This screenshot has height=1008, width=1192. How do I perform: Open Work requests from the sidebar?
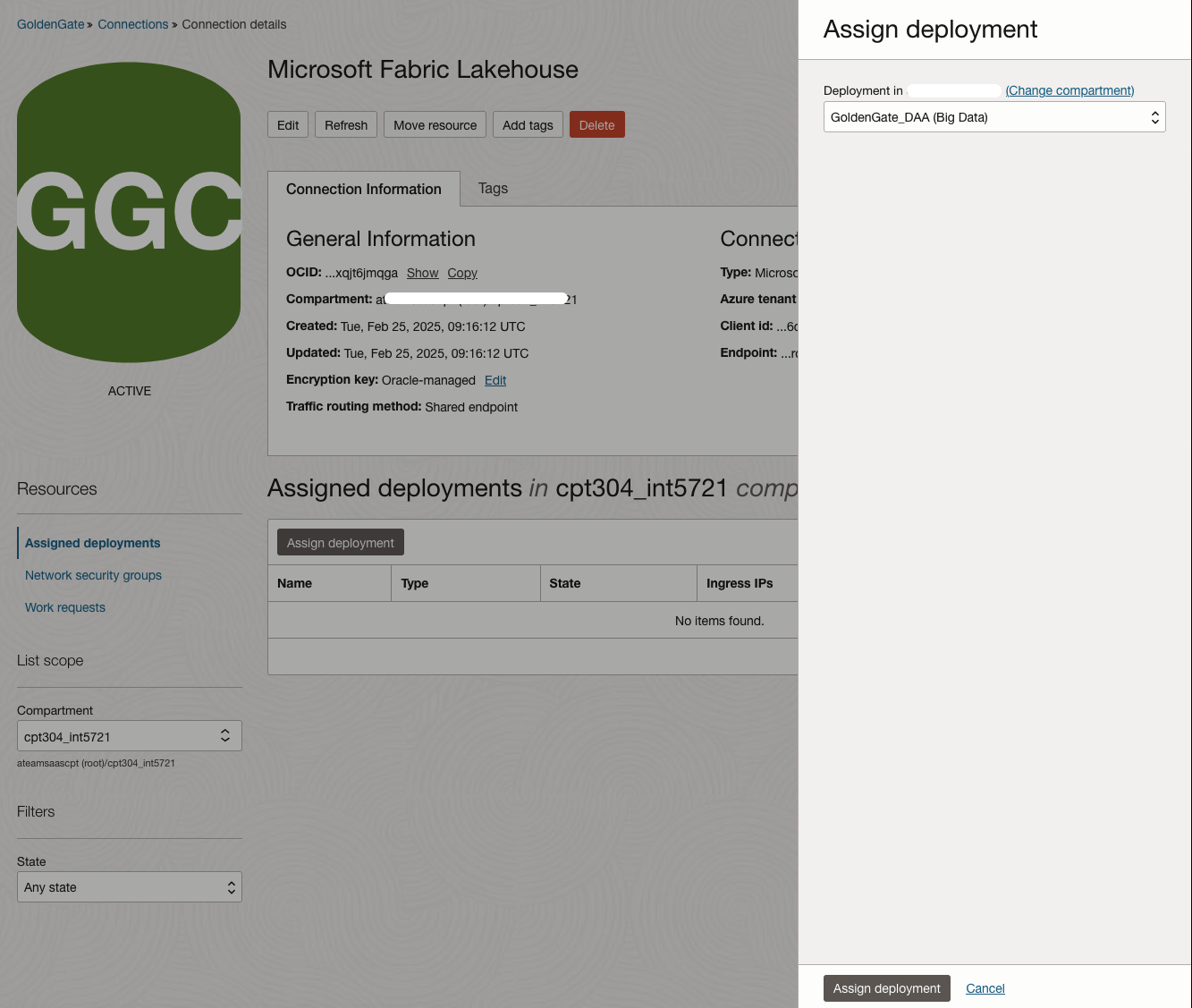(x=64, y=607)
